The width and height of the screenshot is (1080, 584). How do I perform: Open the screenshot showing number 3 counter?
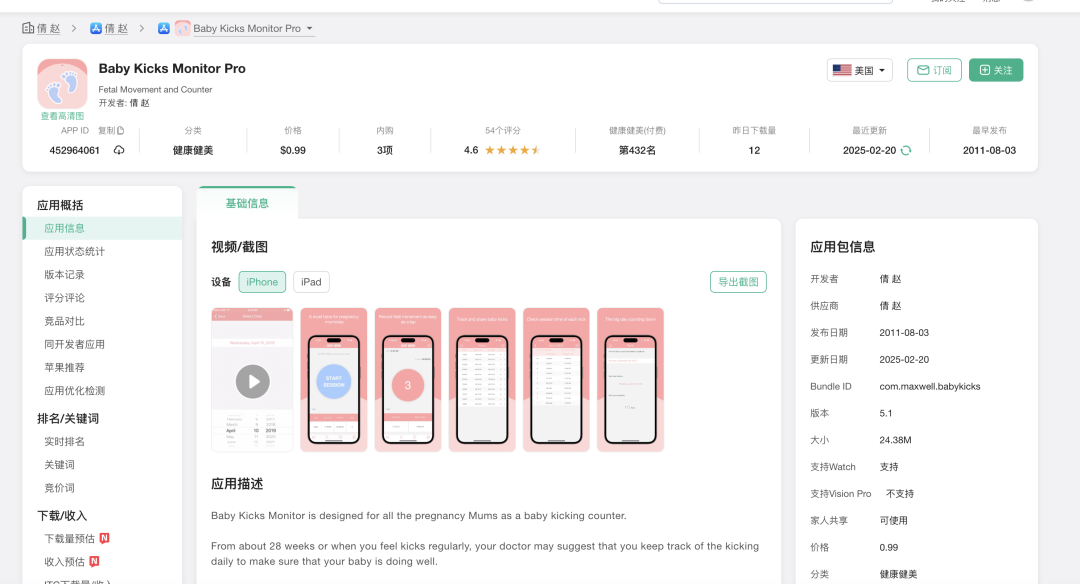coord(408,379)
